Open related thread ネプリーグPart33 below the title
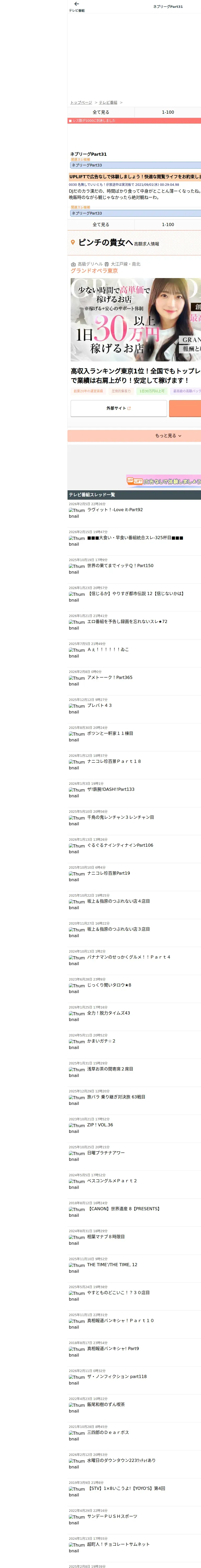 click(x=135, y=165)
